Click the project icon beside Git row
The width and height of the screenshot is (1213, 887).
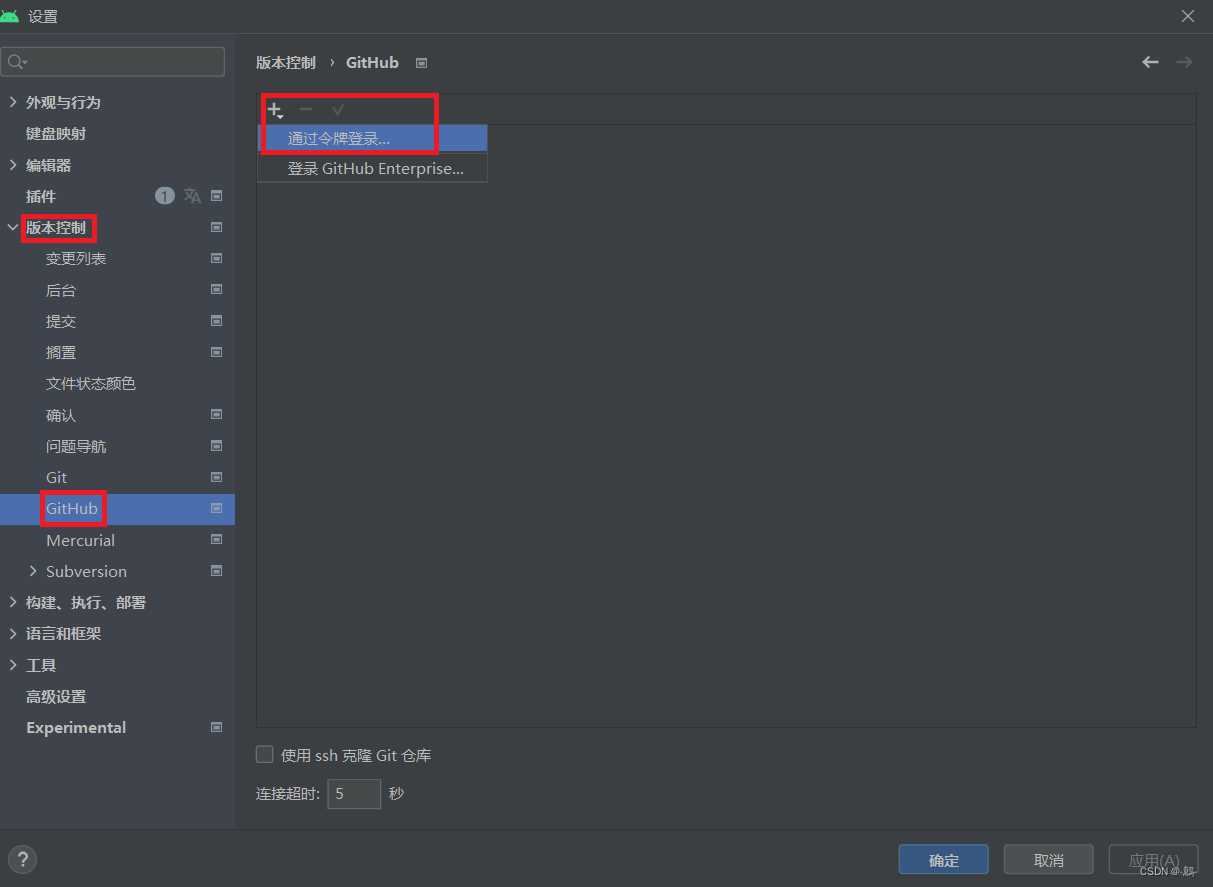(x=217, y=477)
